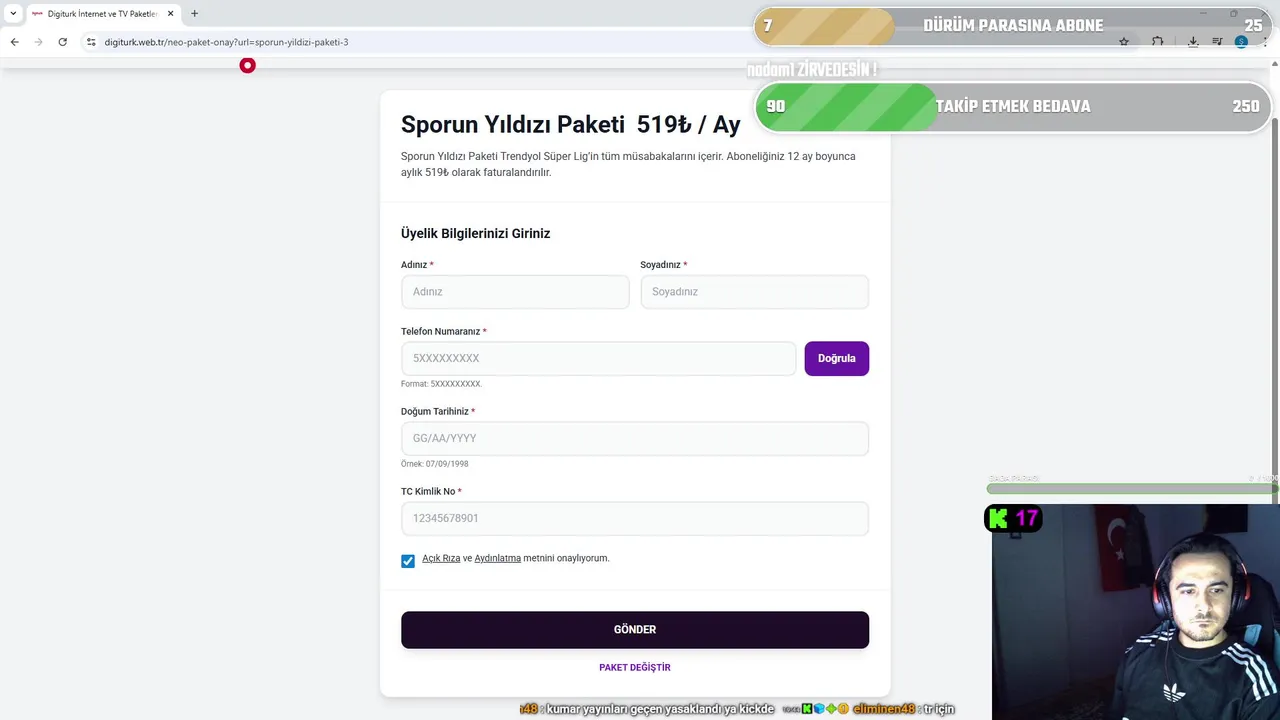Expand the tab search dropdown arrow
The height and width of the screenshot is (720, 1280).
tap(13, 13)
